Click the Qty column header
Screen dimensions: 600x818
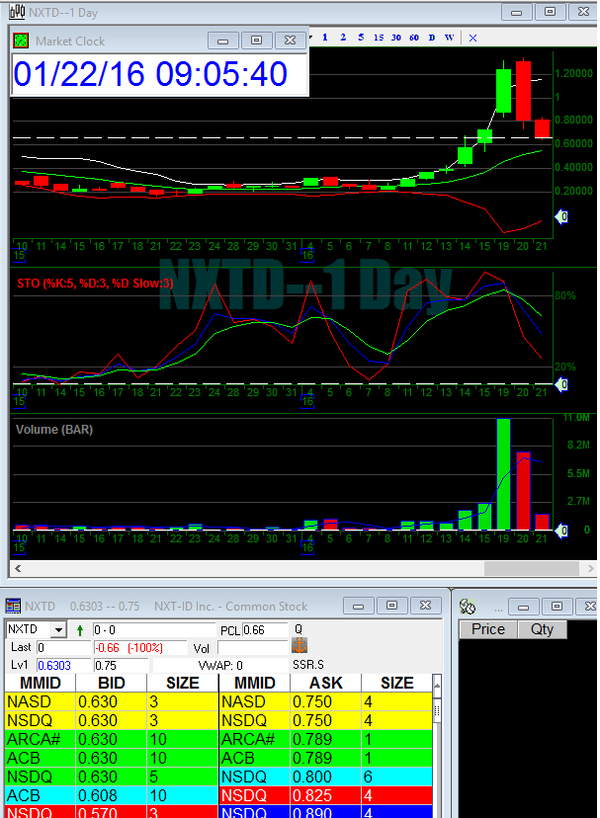pos(542,629)
